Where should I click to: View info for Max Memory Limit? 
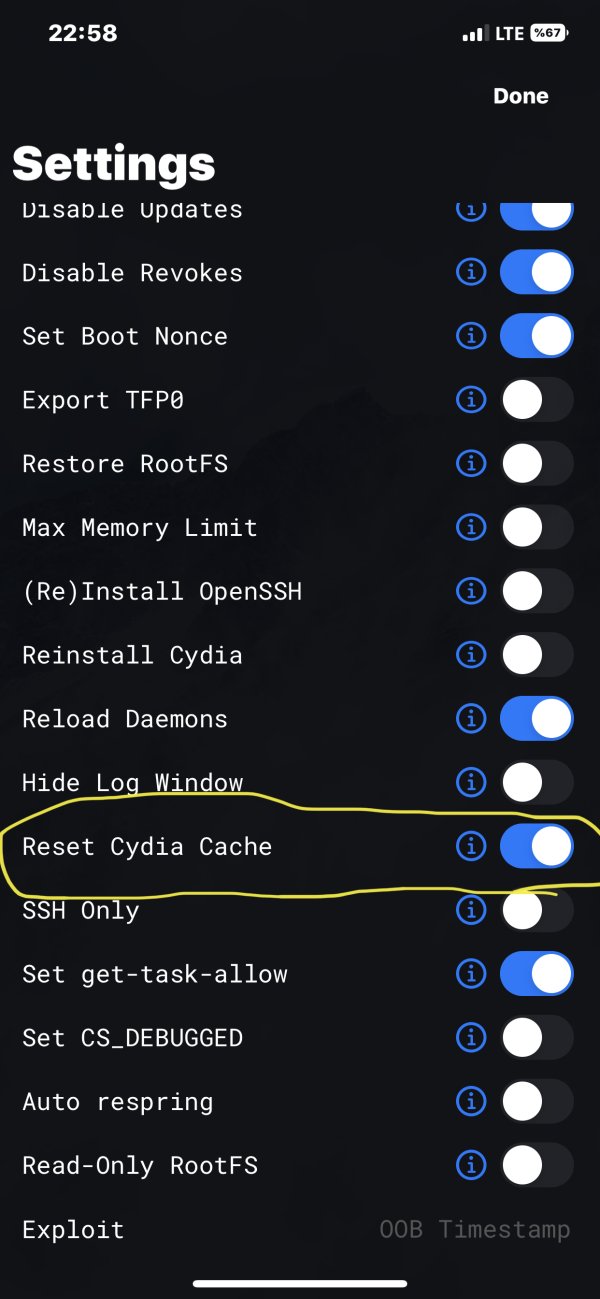[x=468, y=527]
